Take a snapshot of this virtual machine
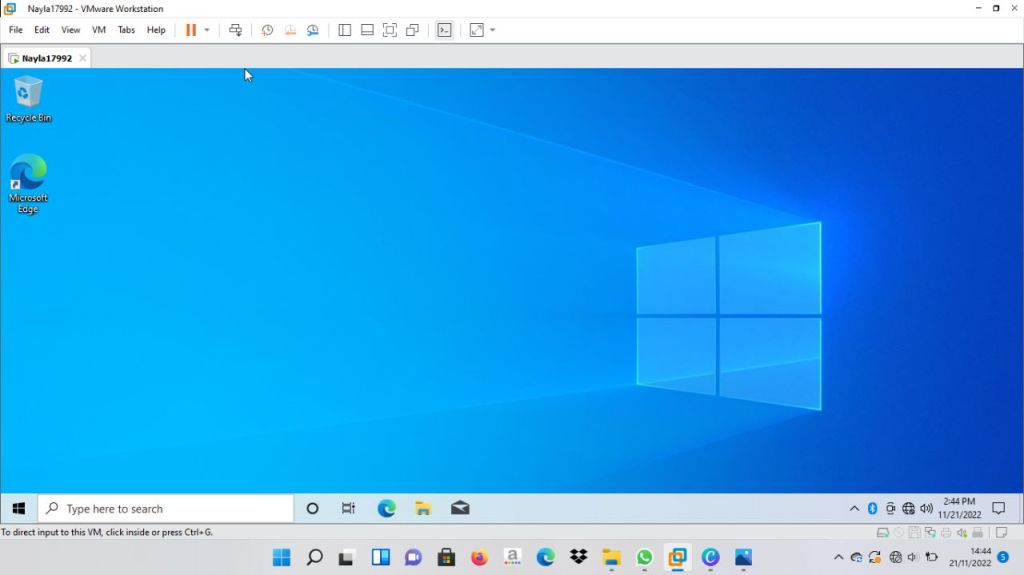This screenshot has width=1024, height=575. pyautogui.click(x=267, y=30)
